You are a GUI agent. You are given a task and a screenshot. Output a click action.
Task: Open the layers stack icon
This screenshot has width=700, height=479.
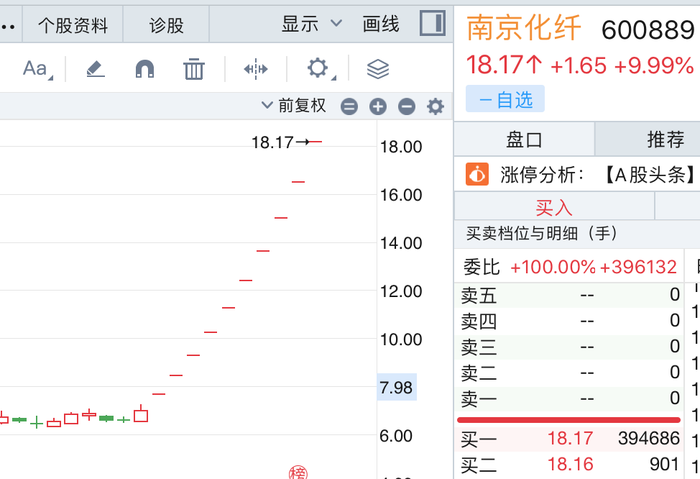(377, 69)
